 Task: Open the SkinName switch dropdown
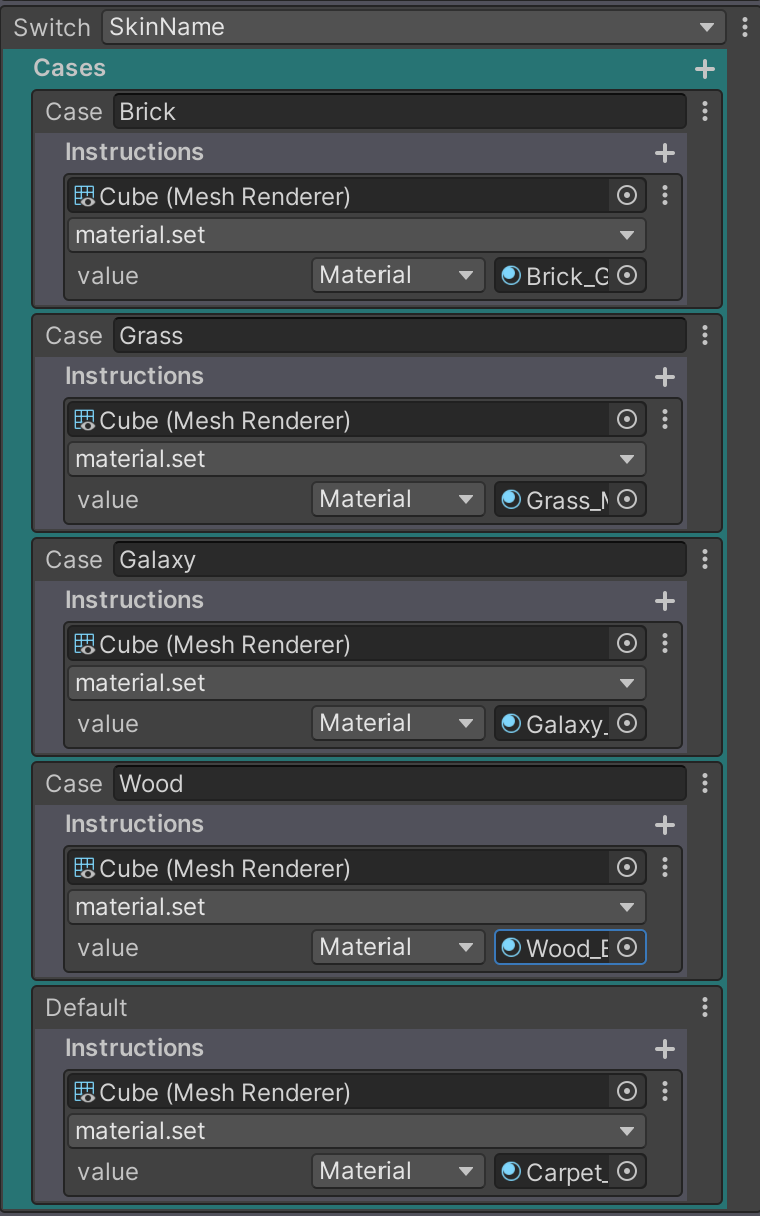click(412, 28)
